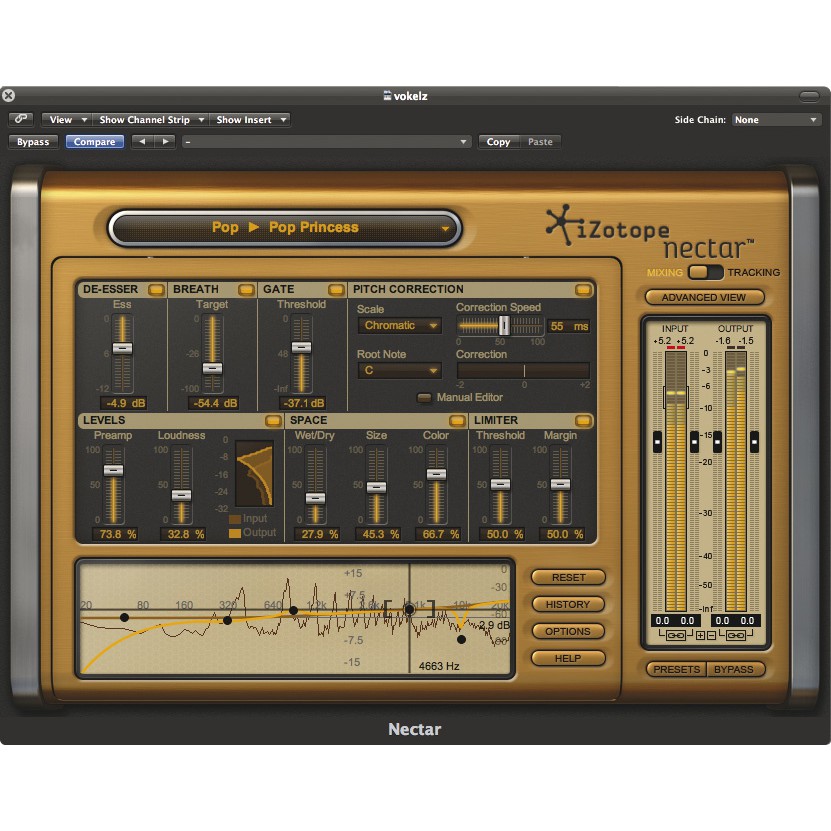Viewport: 831px width, 831px height.
Task: Click the left input gain handle
Action: (x=657, y=441)
